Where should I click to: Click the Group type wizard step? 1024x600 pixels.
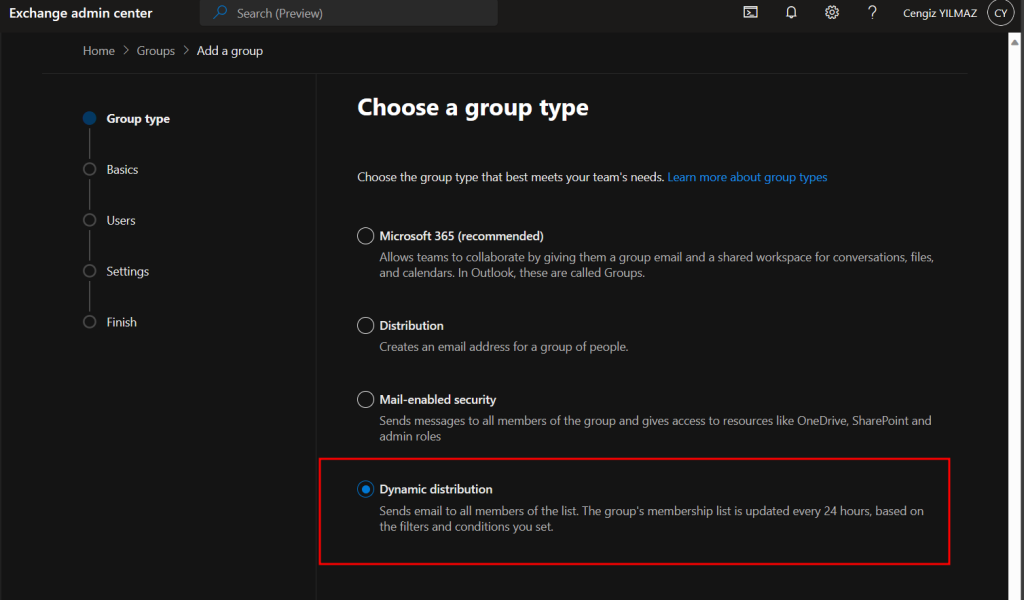tap(138, 119)
